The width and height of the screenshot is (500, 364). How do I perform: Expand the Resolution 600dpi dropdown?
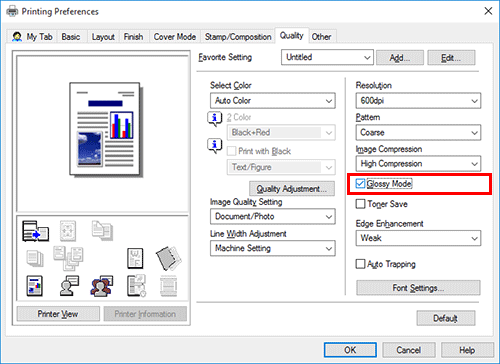(418, 101)
